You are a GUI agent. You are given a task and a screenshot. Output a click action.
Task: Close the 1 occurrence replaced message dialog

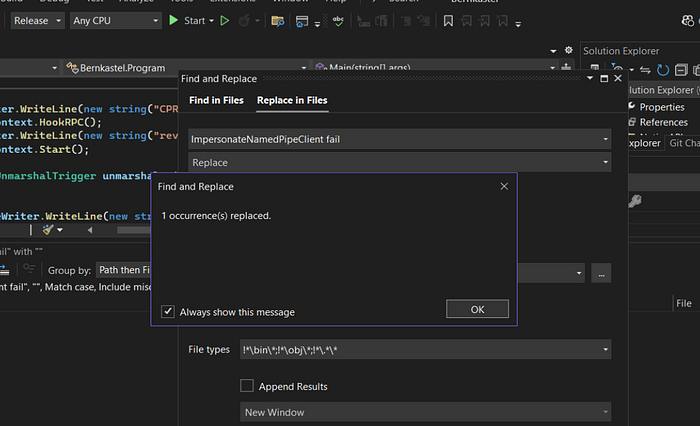(x=504, y=186)
